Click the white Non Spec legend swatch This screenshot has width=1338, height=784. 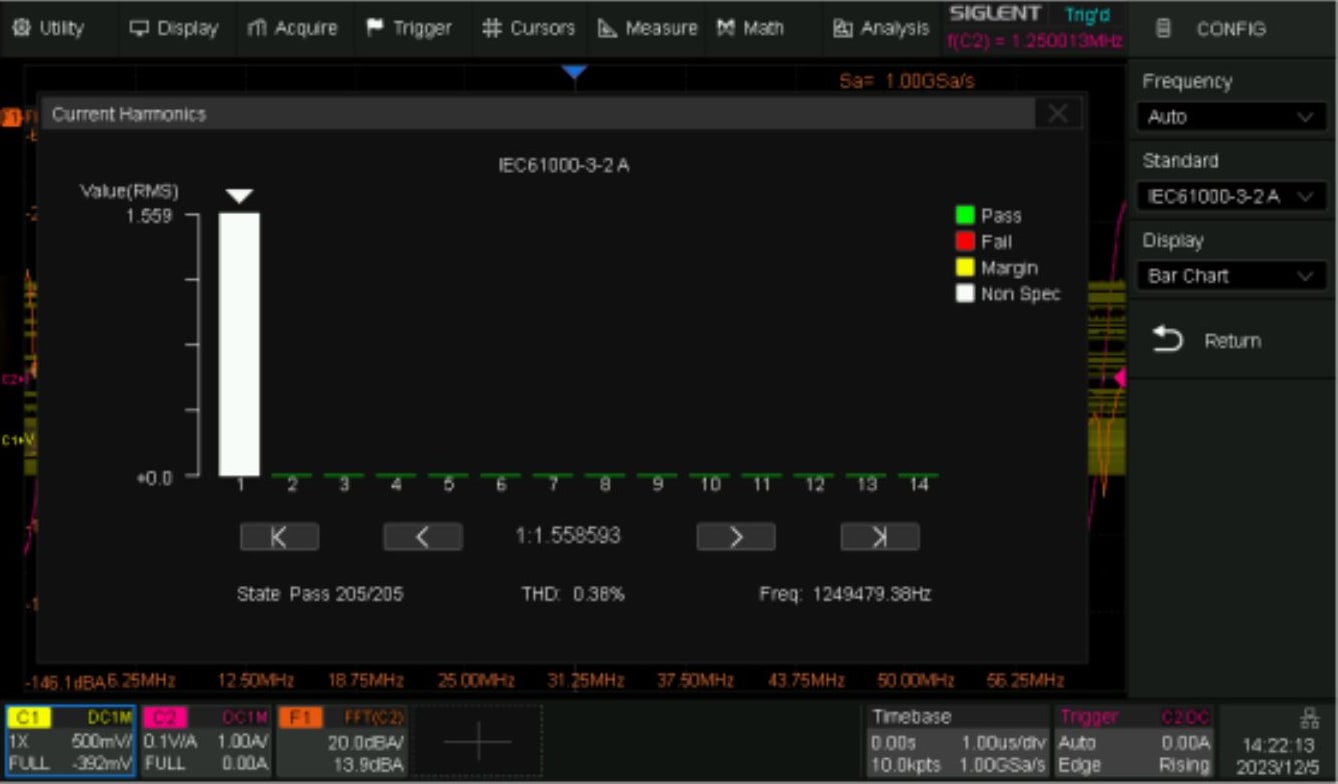(965, 293)
